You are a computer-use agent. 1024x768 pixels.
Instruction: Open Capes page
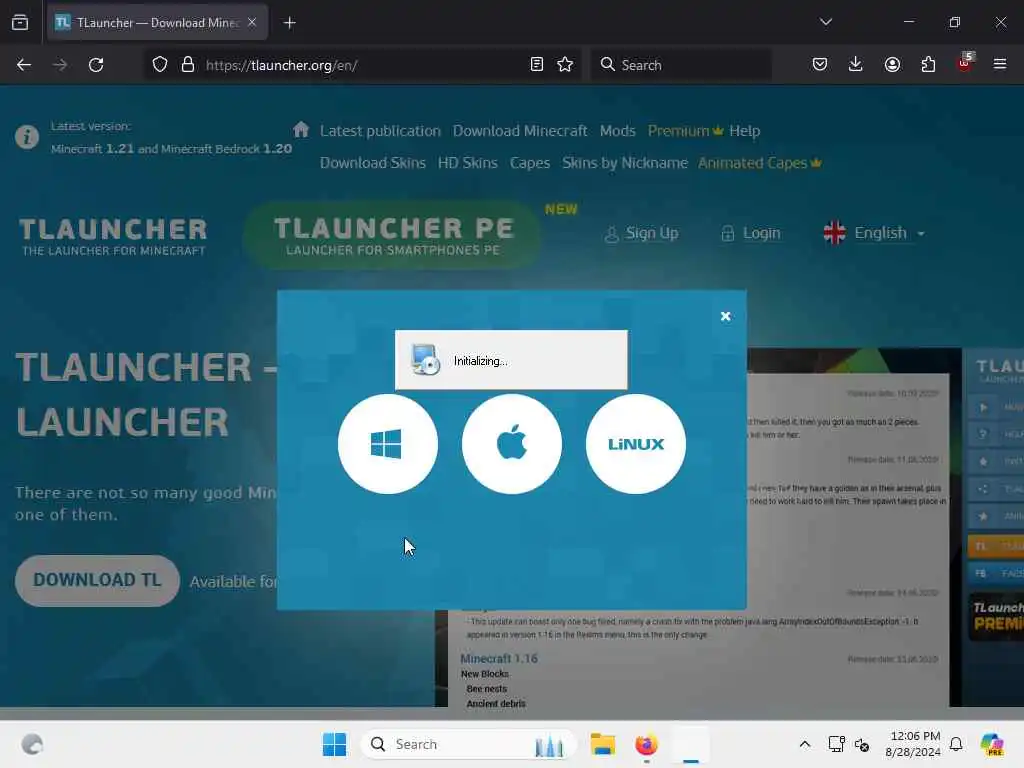[x=530, y=163]
